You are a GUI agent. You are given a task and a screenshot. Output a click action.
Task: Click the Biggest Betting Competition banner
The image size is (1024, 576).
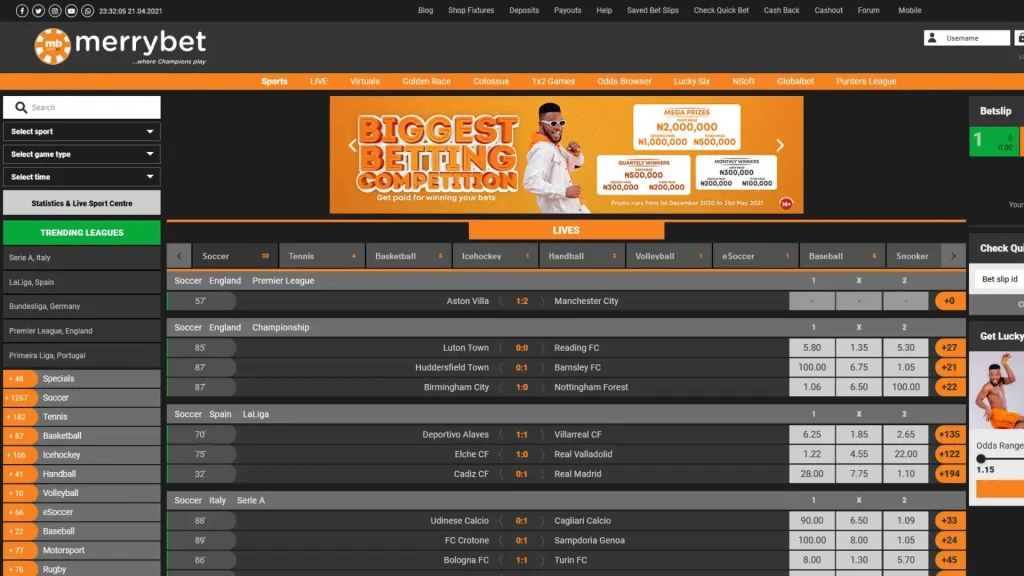pos(566,155)
